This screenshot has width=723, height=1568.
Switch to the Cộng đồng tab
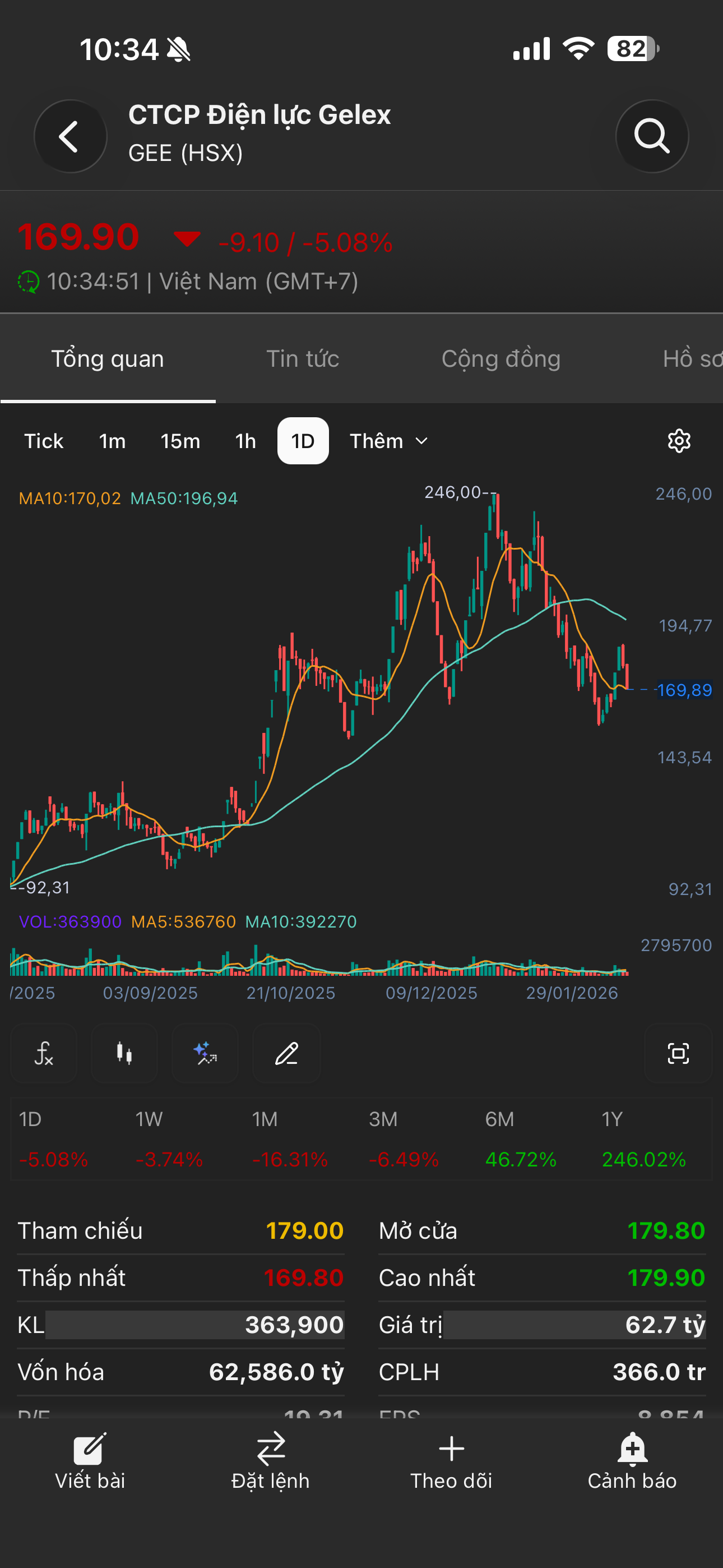click(501, 358)
